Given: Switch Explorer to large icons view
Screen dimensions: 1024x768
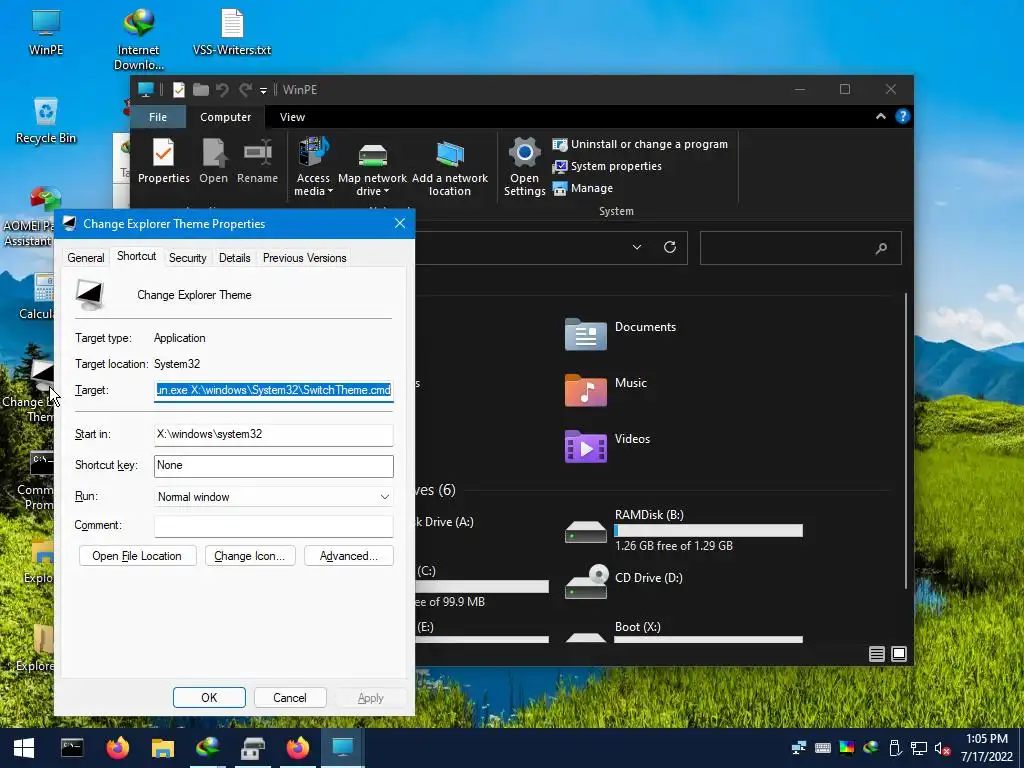Looking at the screenshot, I should 899,654.
